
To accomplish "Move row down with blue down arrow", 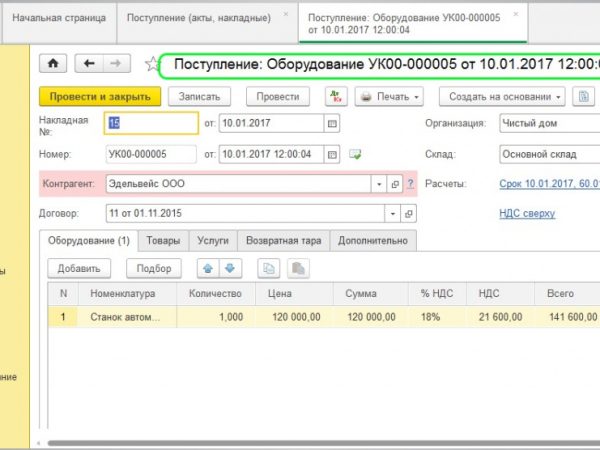I will pyautogui.click(x=230, y=268).
